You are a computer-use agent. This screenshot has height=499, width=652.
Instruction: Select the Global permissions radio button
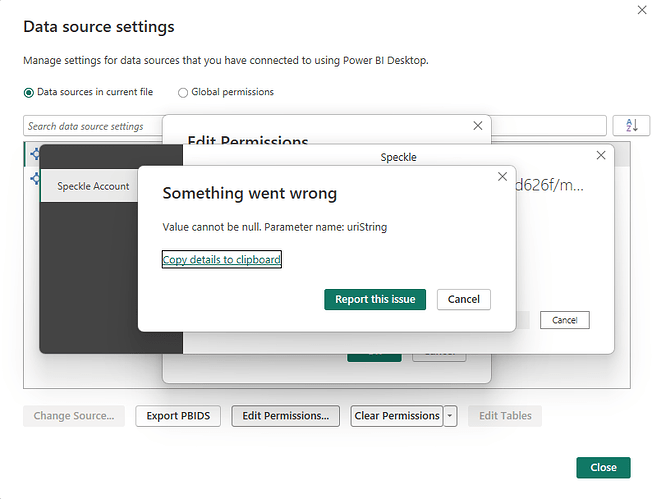click(x=183, y=92)
